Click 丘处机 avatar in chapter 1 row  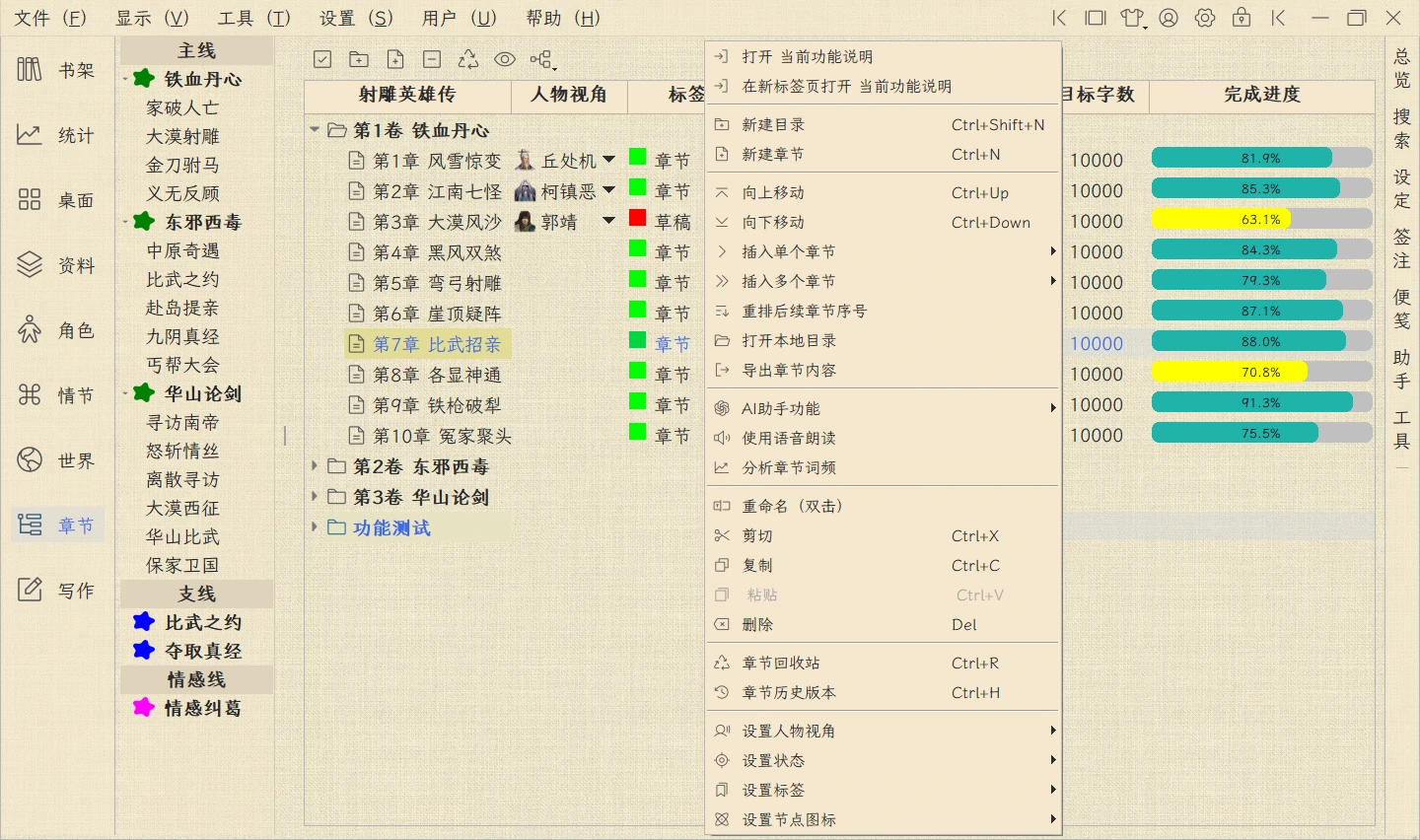[x=525, y=161]
